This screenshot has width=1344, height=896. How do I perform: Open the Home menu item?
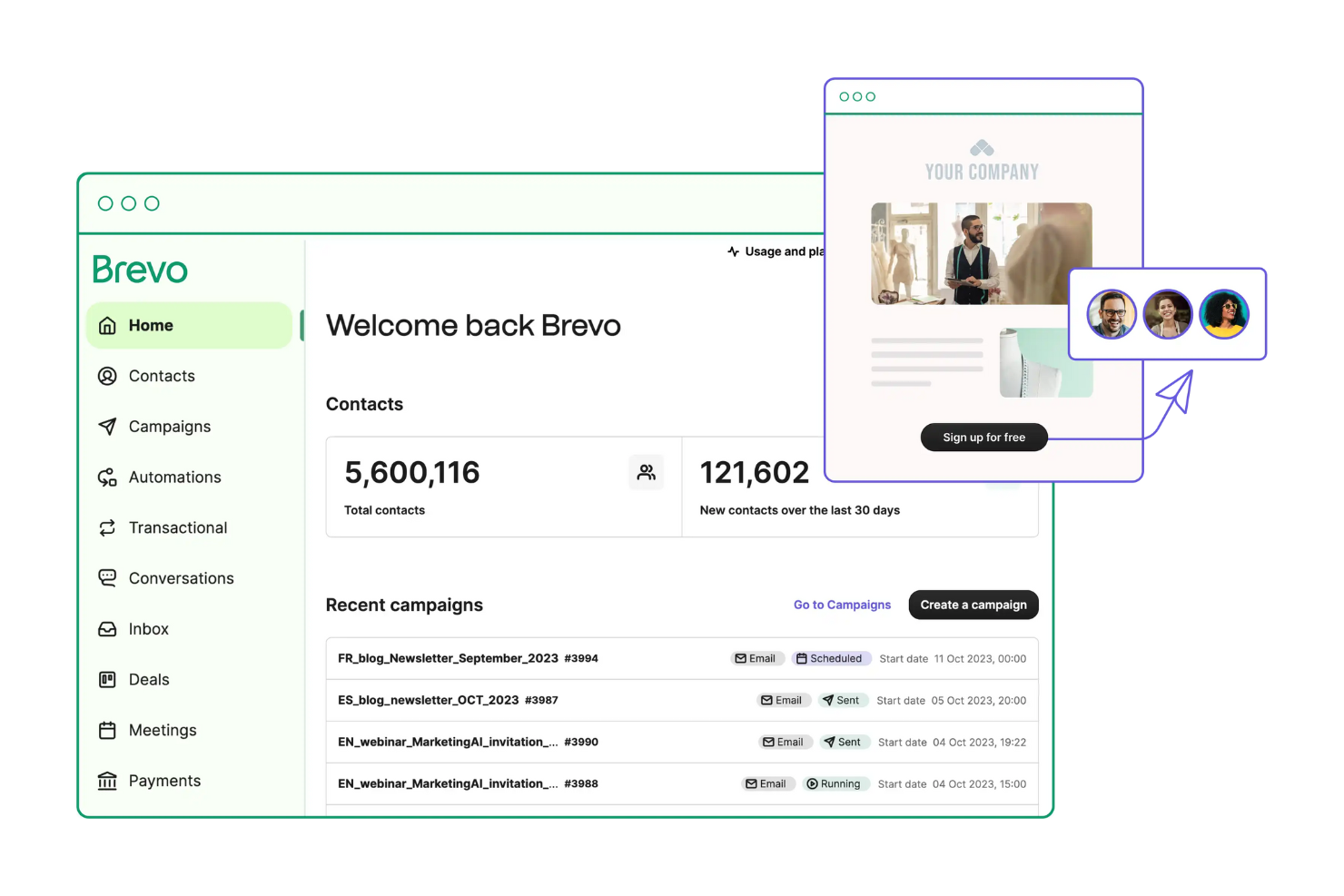[x=189, y=325]
